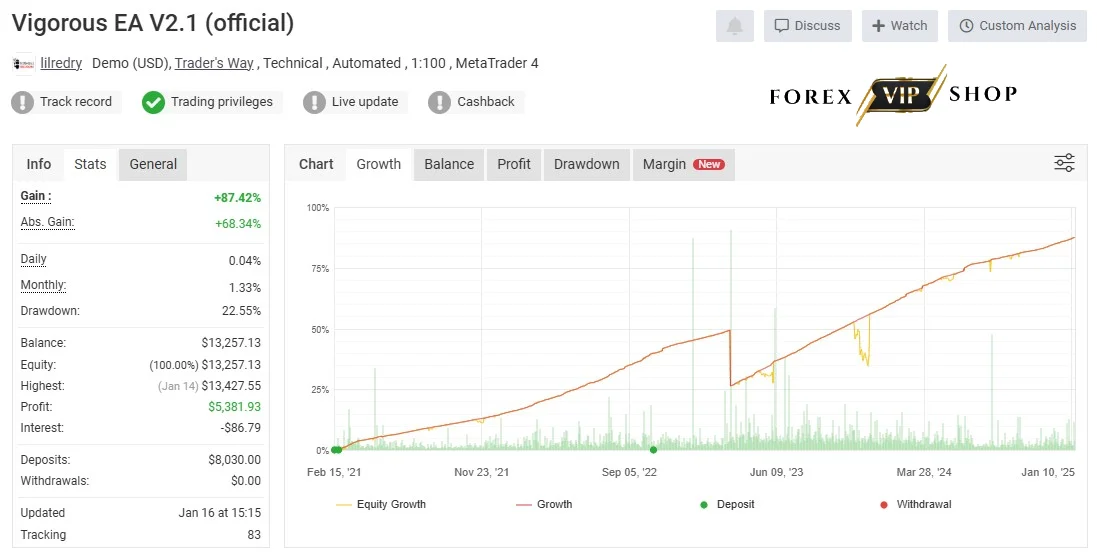Viewport: 1097px width, 559px height.
Task: Open Custom Analysis
Action: (1017, 26)
